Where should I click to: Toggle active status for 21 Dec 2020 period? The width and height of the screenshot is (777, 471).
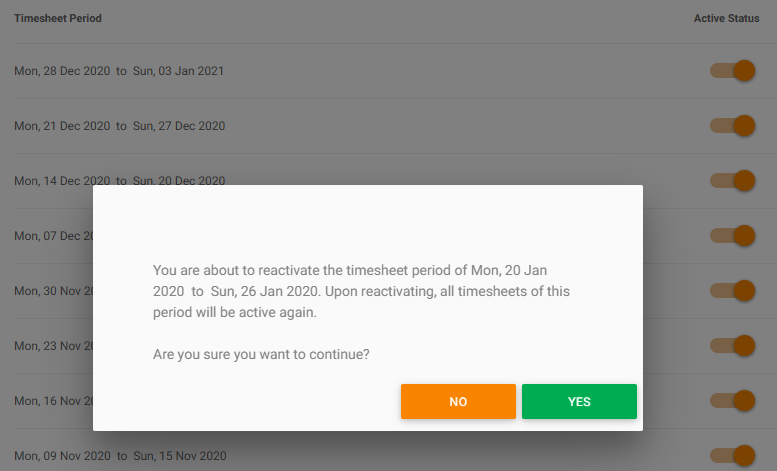pos(732,126)
